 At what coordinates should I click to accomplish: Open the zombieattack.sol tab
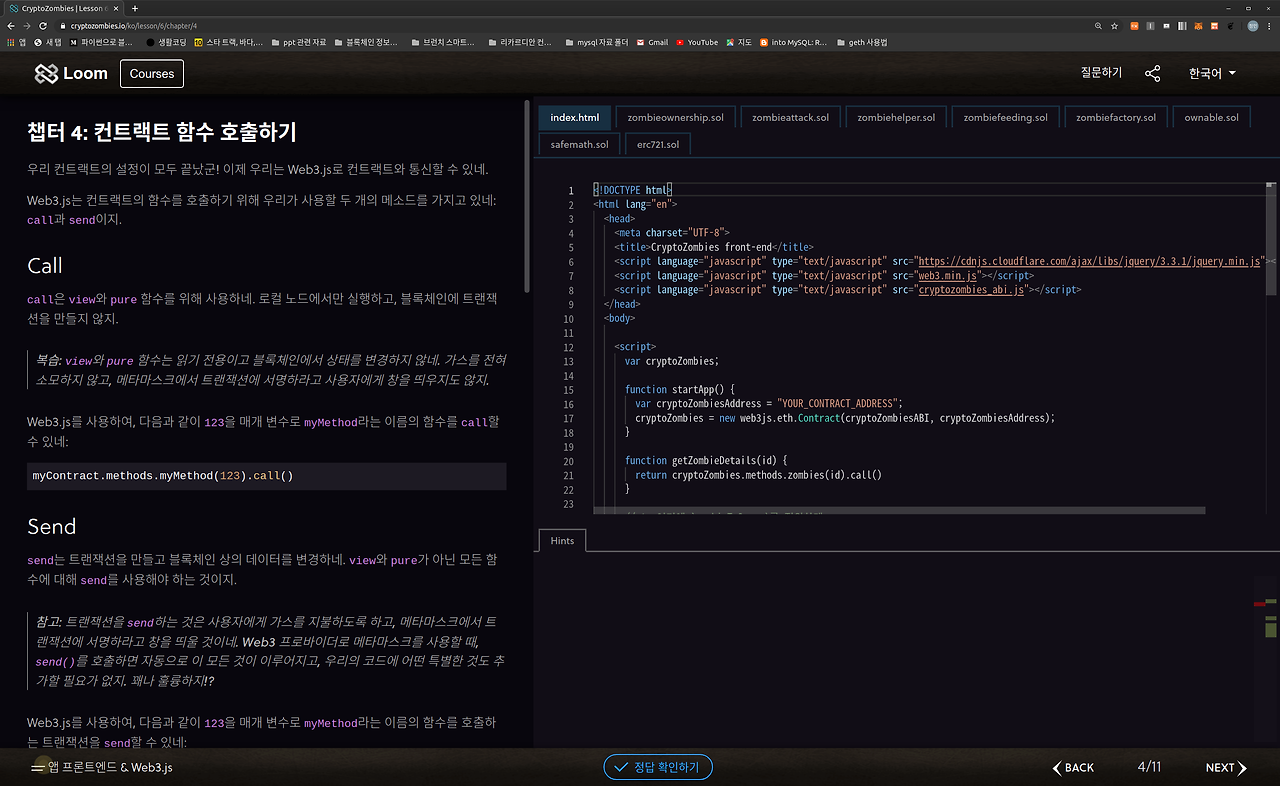pyautogui.click(x=791, y=117)
